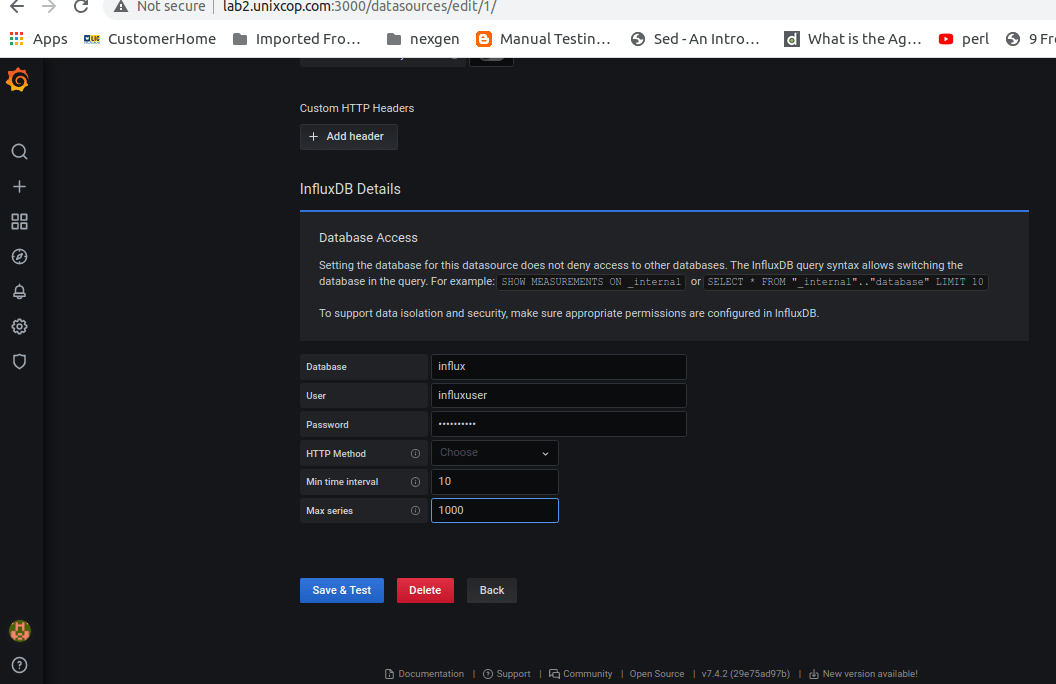Open the Community footer link

click(581, 674)
